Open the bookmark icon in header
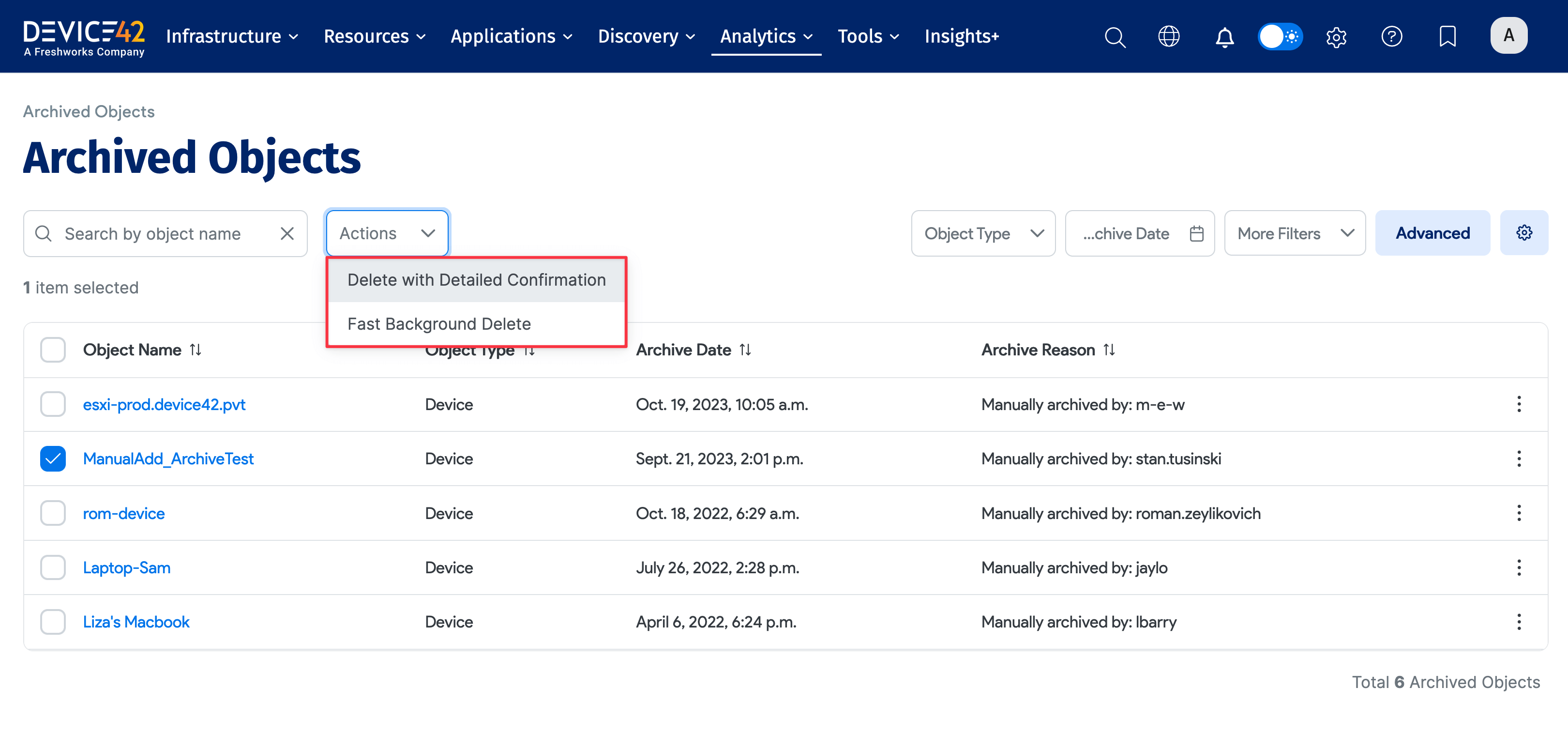 [1447, 36]
